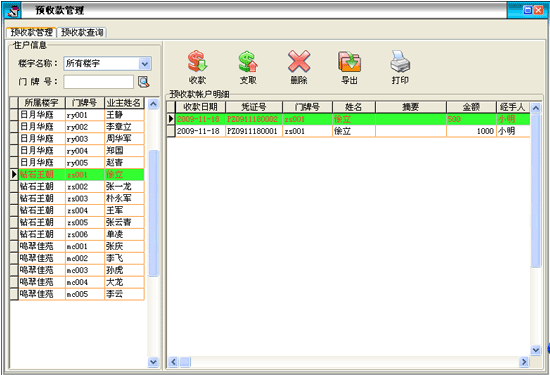Click the 支取 withdraw icon
550x375 pixels.
(x=248, y=62)
